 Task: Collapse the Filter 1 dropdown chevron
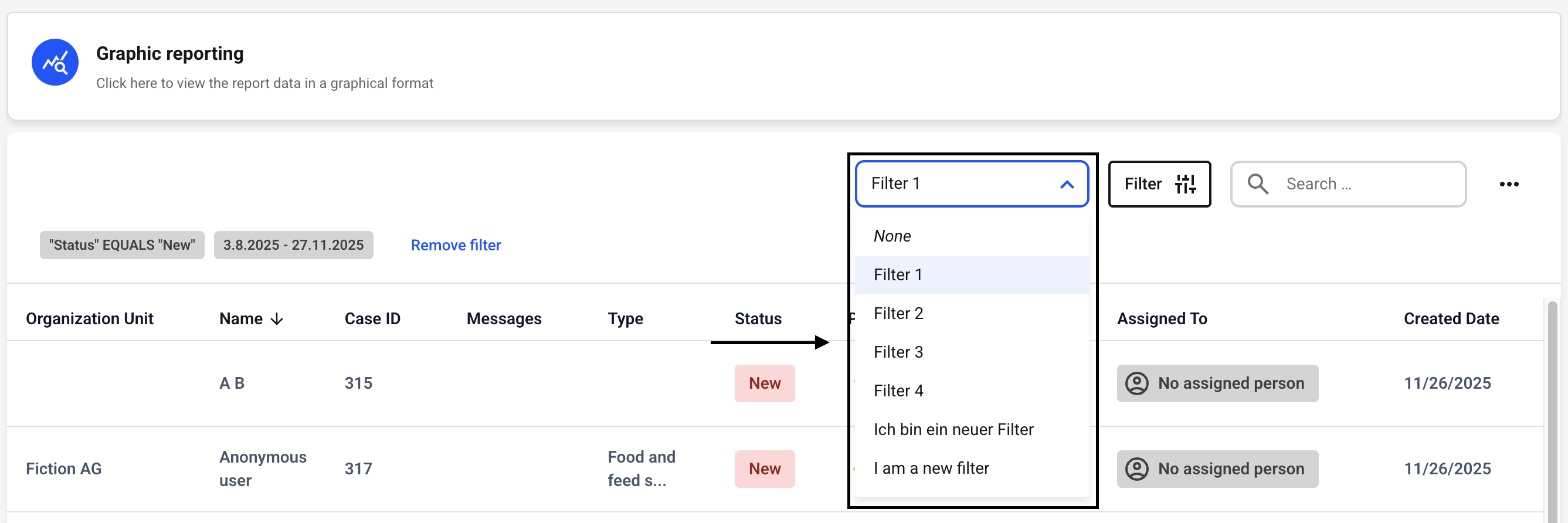[1067, 185]
